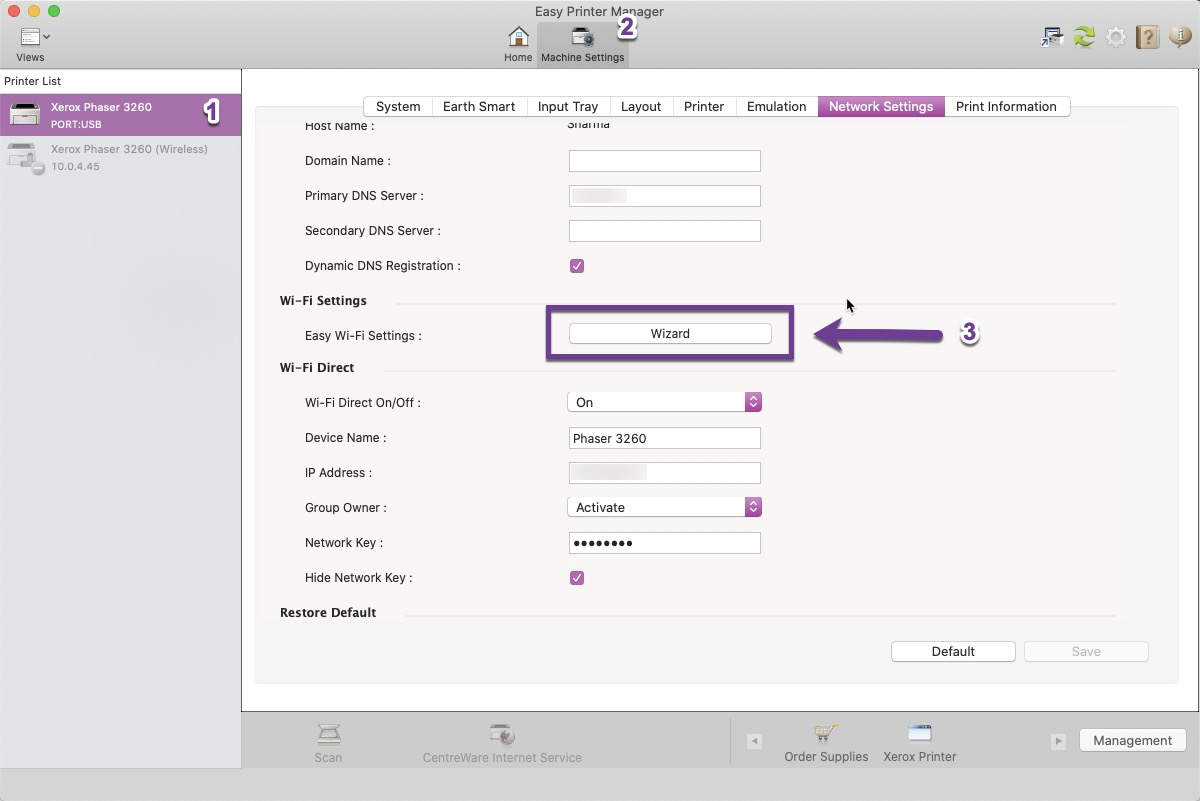Screen dimensions: 1200x801
Task: Open the help book icon
Action: click(1148, 37)
